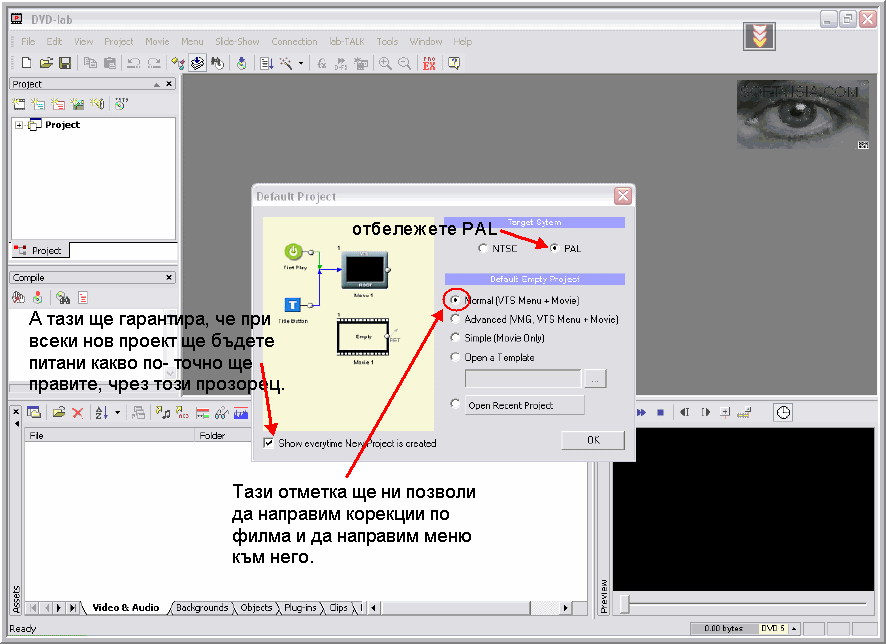Image resolution: width=886 pixels, height=644 pixels.
Task: Click the zoom out magnifier
Action: (405, 63)
